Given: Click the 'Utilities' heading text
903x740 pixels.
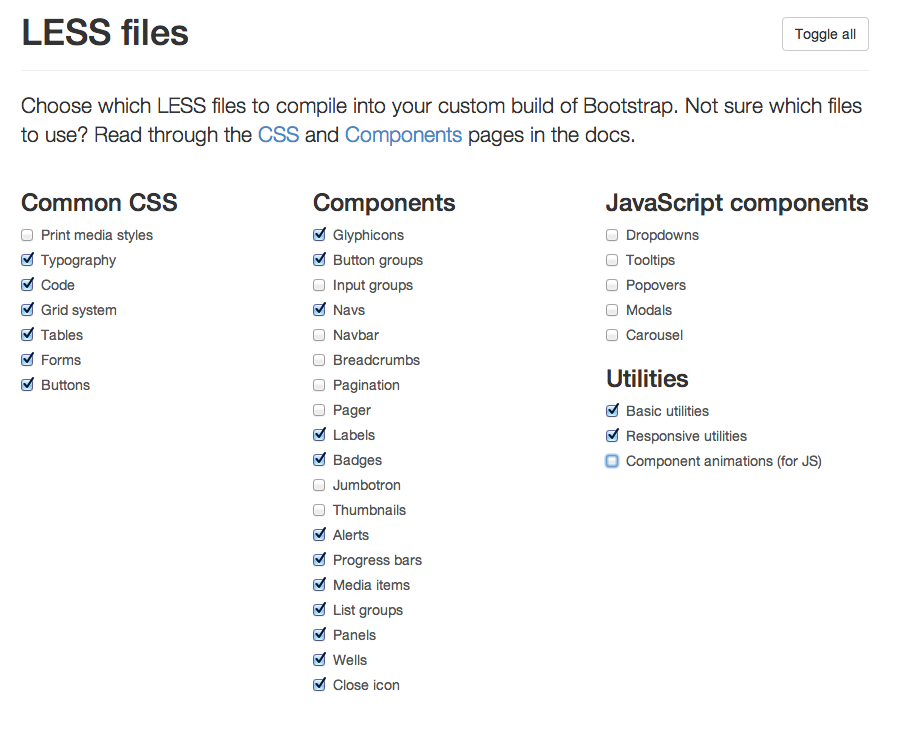Looking at the screenshot, I should [647, 379].
